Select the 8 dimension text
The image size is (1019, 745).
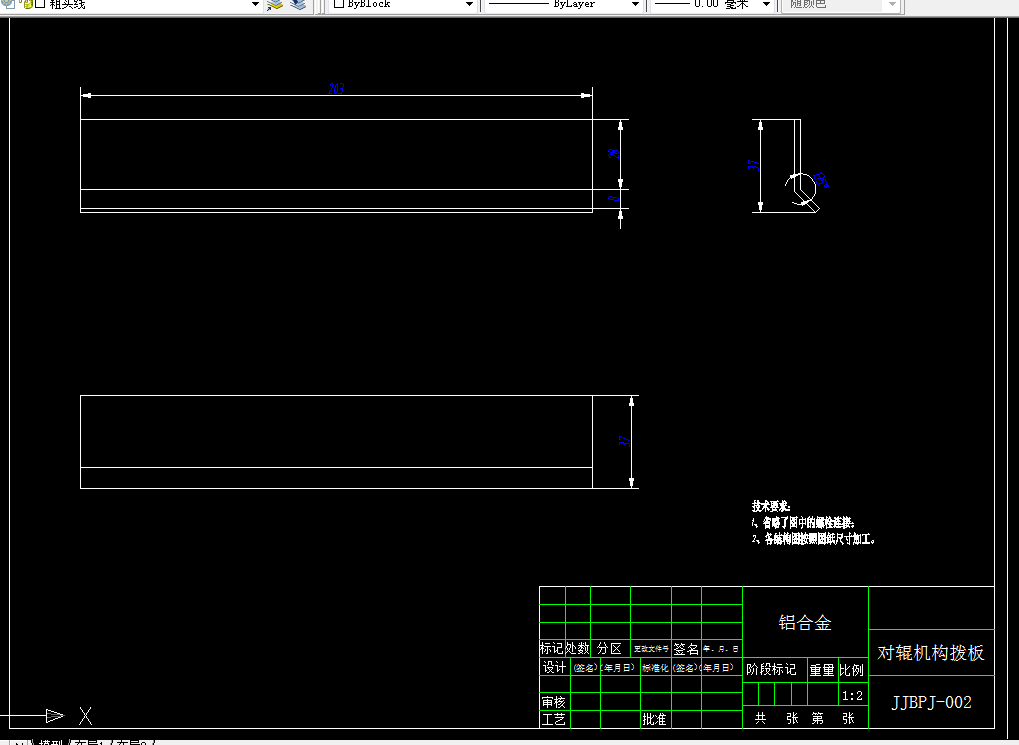[615, 198]
